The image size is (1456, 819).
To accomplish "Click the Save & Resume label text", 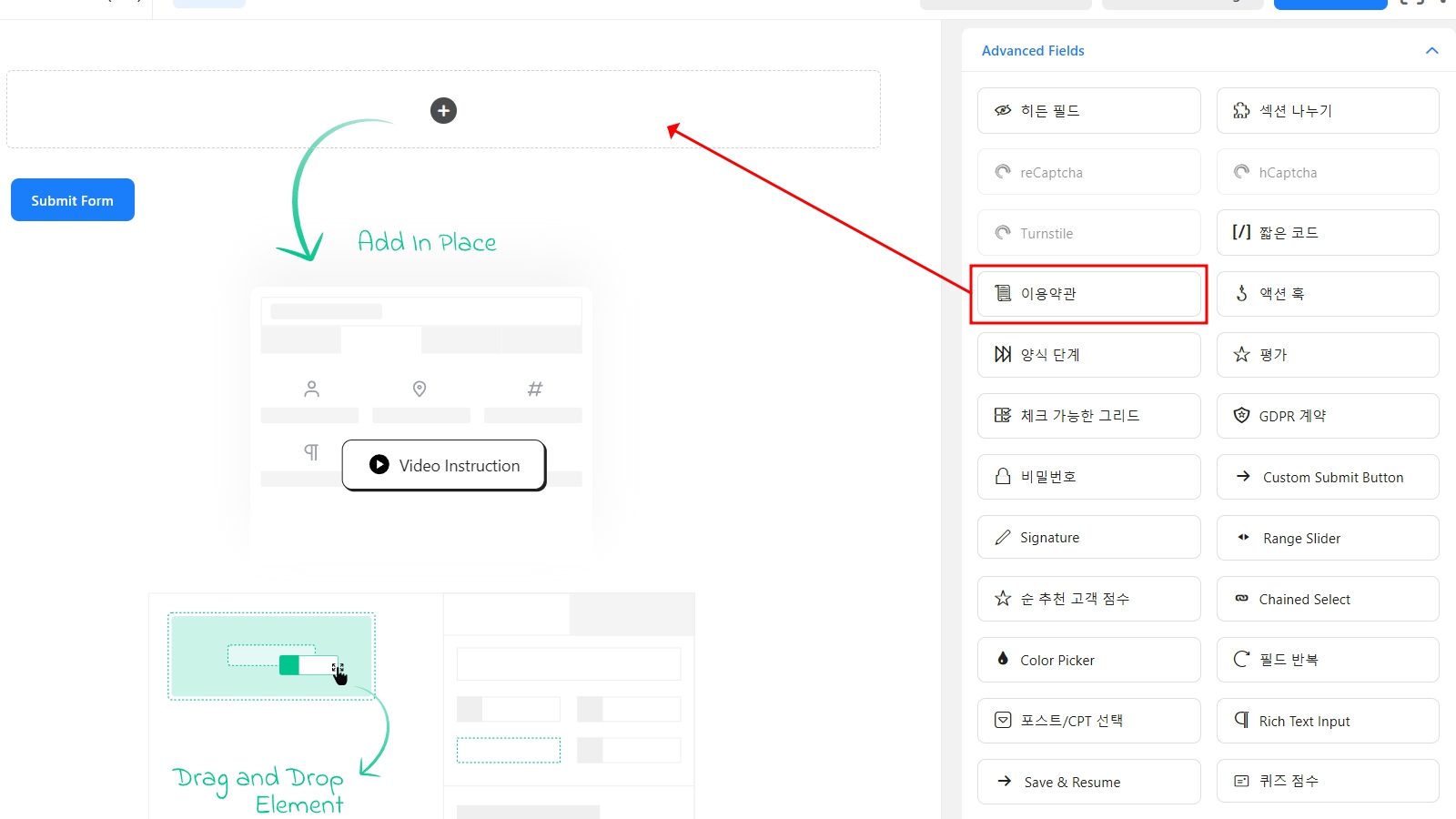I will (x=1072, y=782).
